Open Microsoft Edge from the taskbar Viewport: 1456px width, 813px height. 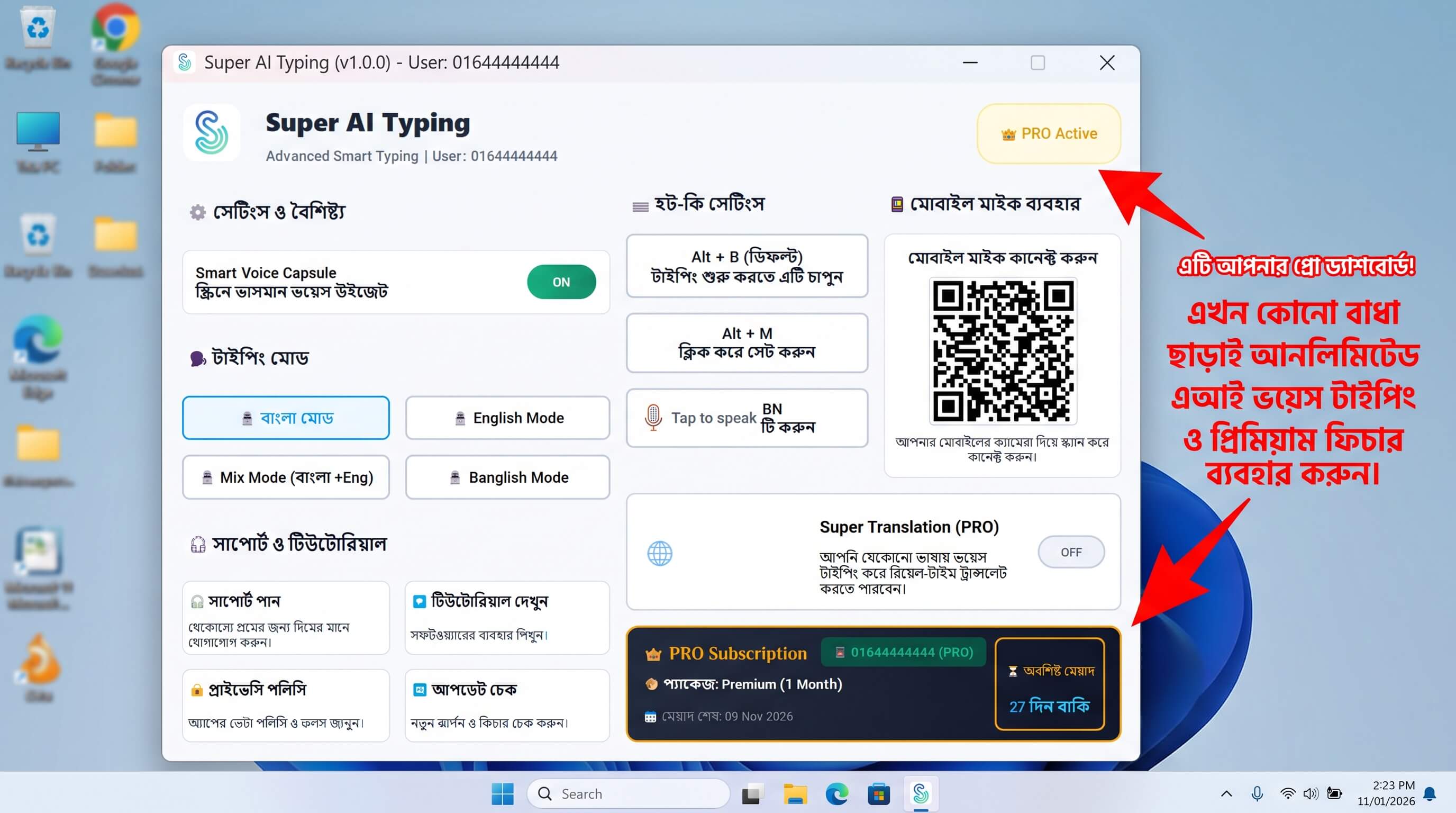tap(836, 793)
